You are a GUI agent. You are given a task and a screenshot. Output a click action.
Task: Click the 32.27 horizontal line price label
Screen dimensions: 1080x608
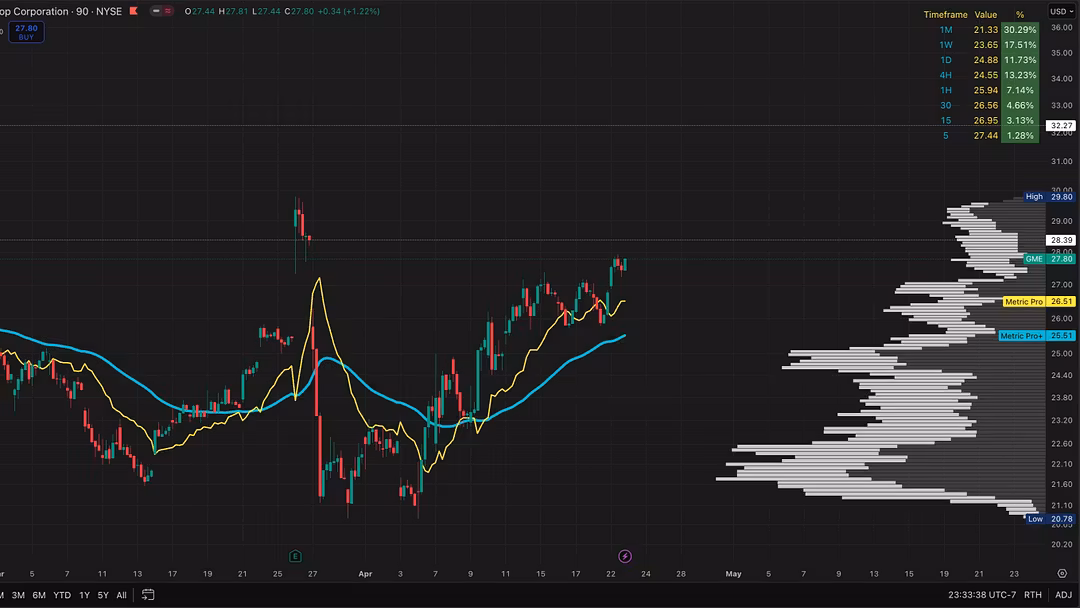1061,126
